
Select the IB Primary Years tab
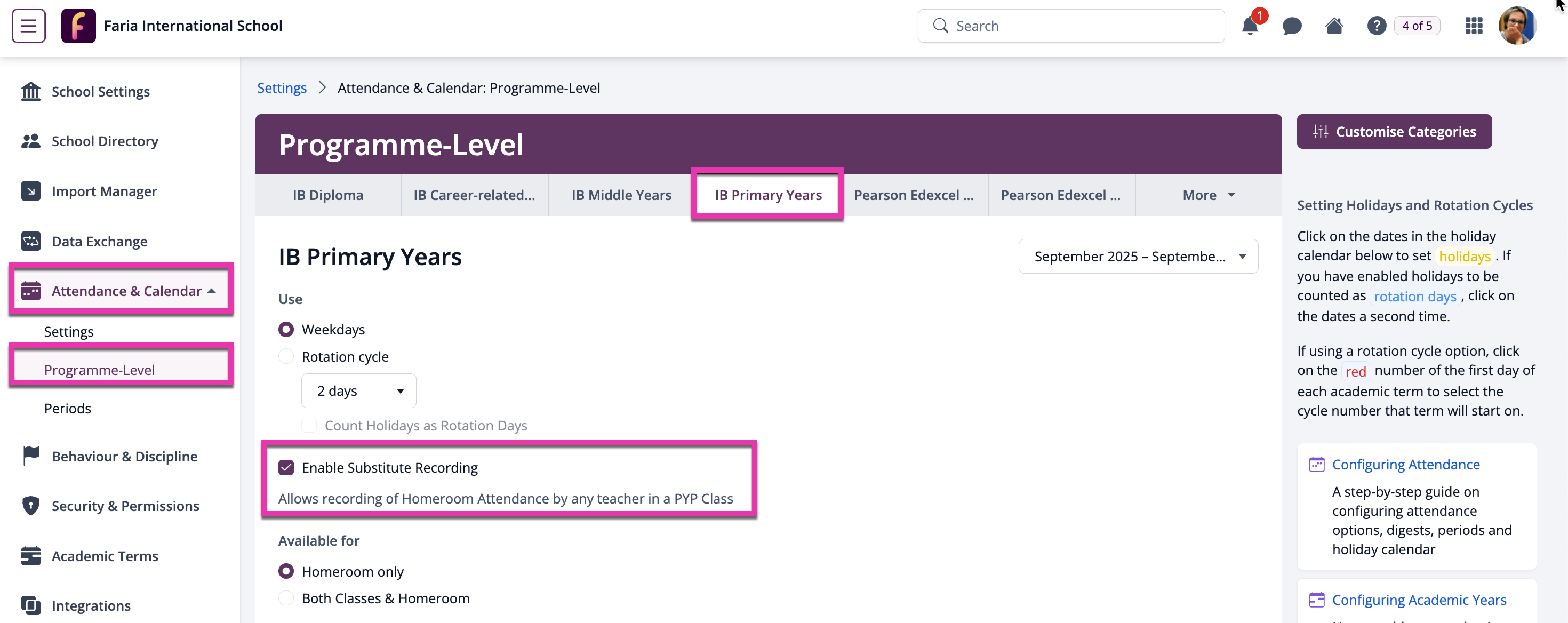pyautogui.click(x=767, y=195)
